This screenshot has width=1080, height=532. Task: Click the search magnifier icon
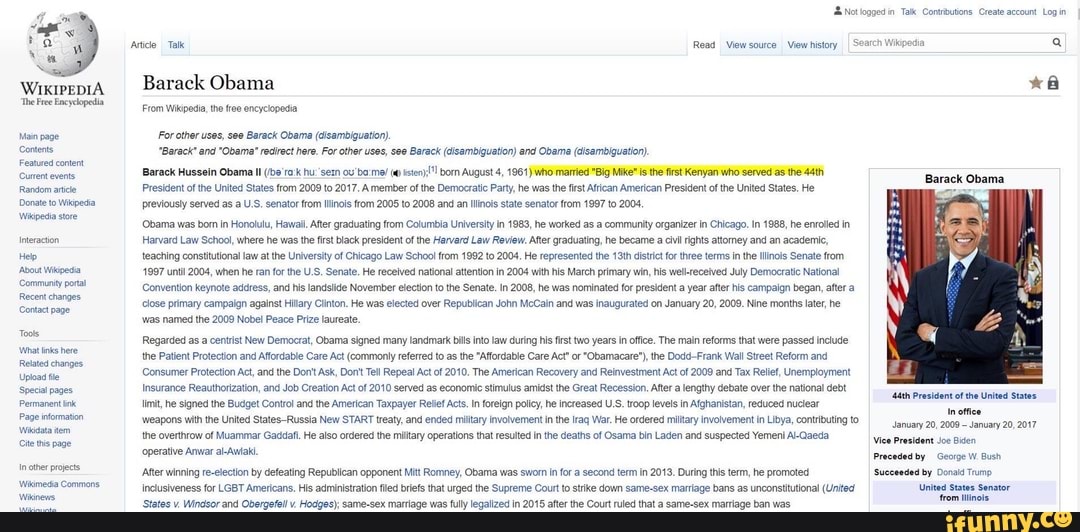pos(1057,42)
